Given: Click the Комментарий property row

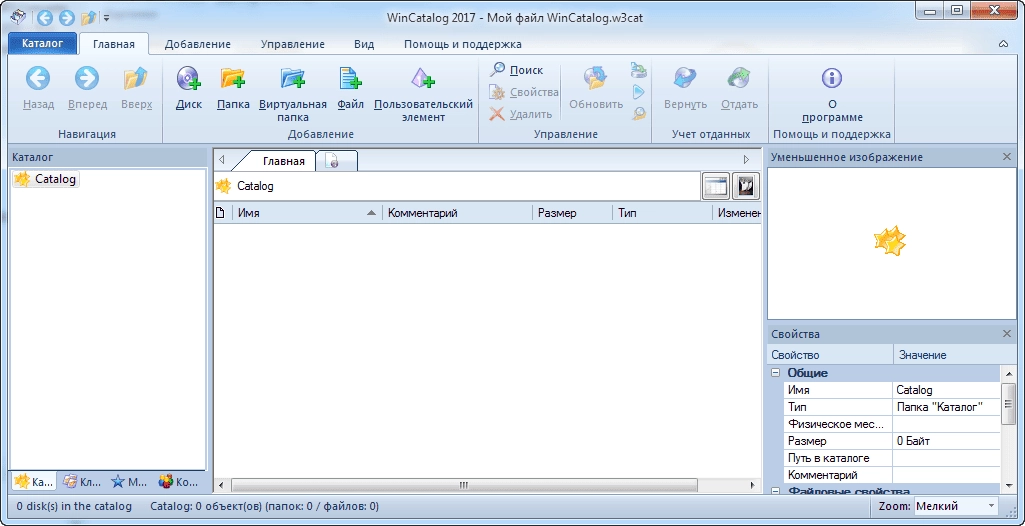Looking at the screenshot, I should click(892, 475).
